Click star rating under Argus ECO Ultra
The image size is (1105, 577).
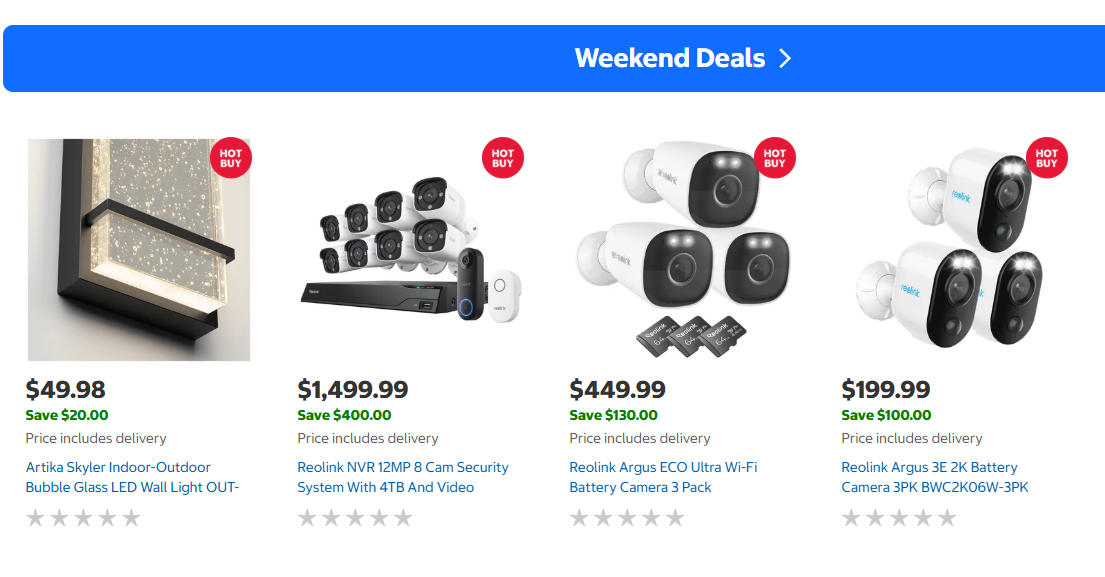627,518
